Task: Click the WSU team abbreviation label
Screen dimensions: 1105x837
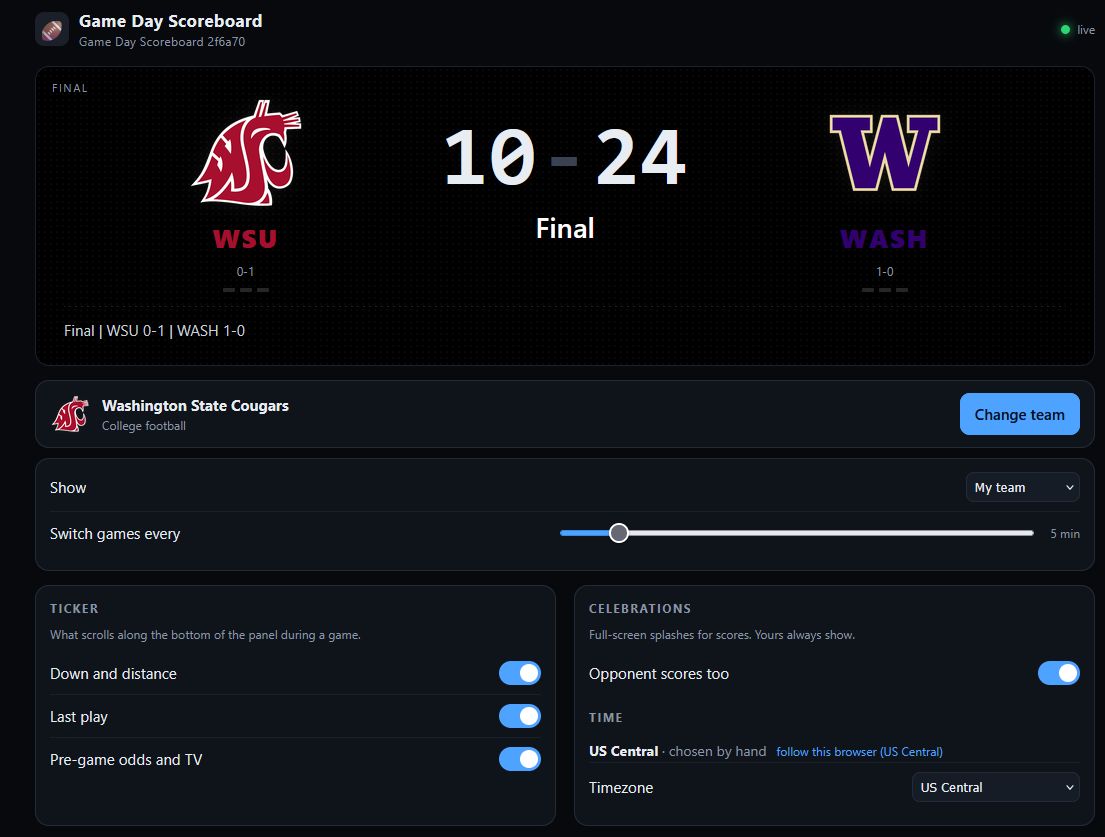Action: [x=245, y=239]
